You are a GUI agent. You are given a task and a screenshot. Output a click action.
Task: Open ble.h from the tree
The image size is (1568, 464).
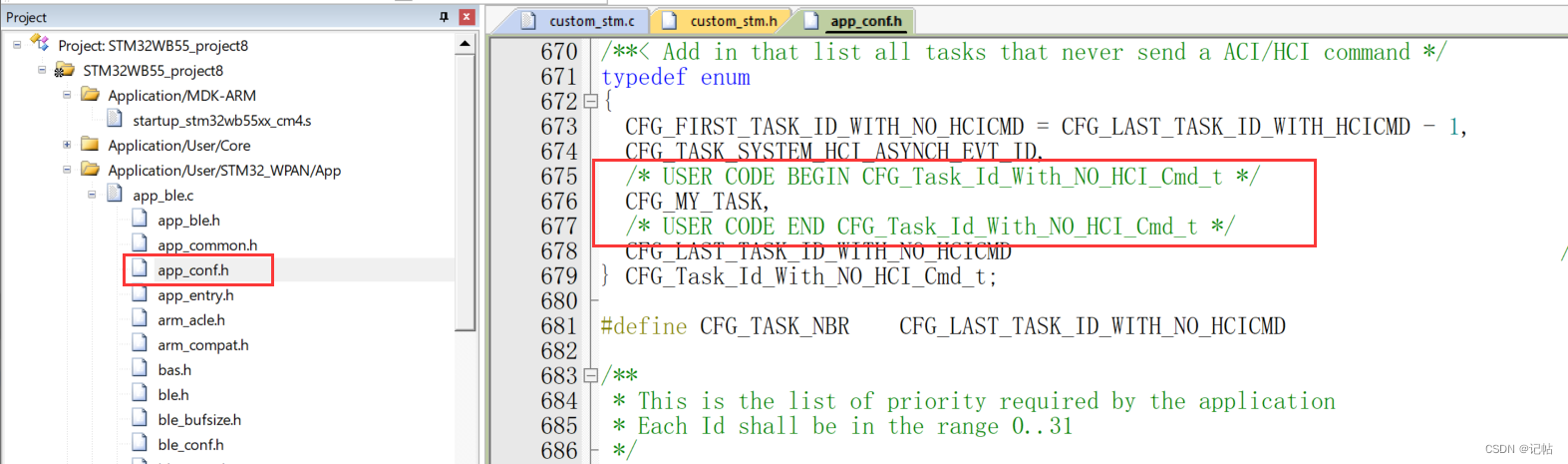[173, 395]
